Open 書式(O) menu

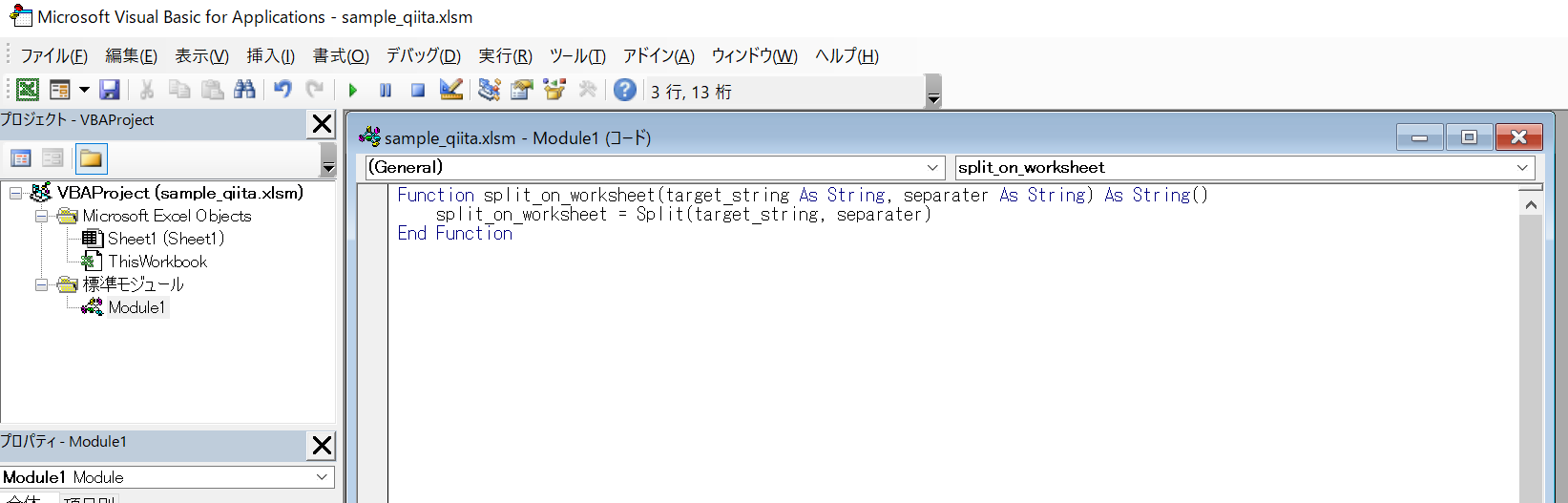[341, 56]
